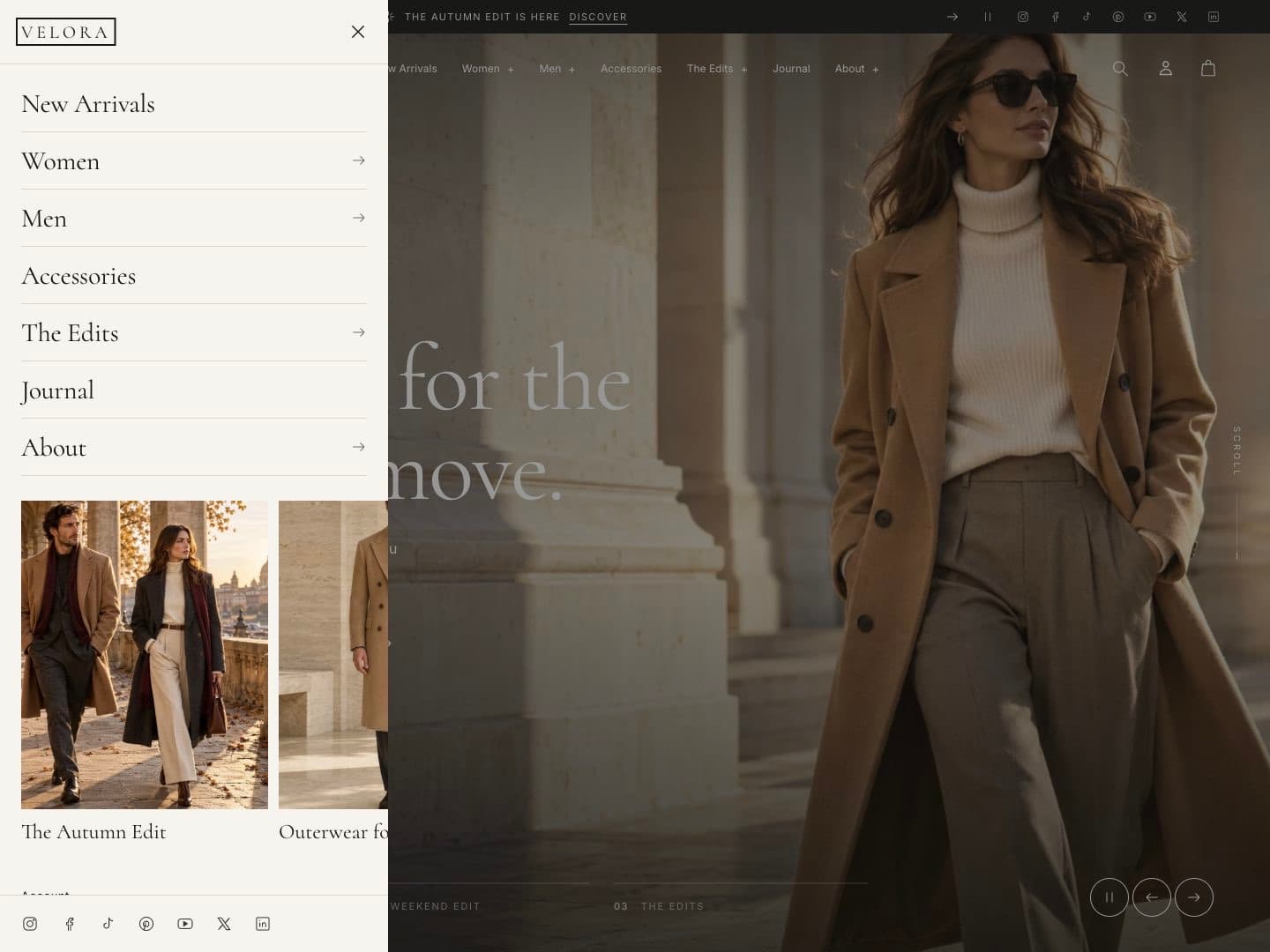
Task: Show next announcement using the top bar arrow
Action: (952, 17)
